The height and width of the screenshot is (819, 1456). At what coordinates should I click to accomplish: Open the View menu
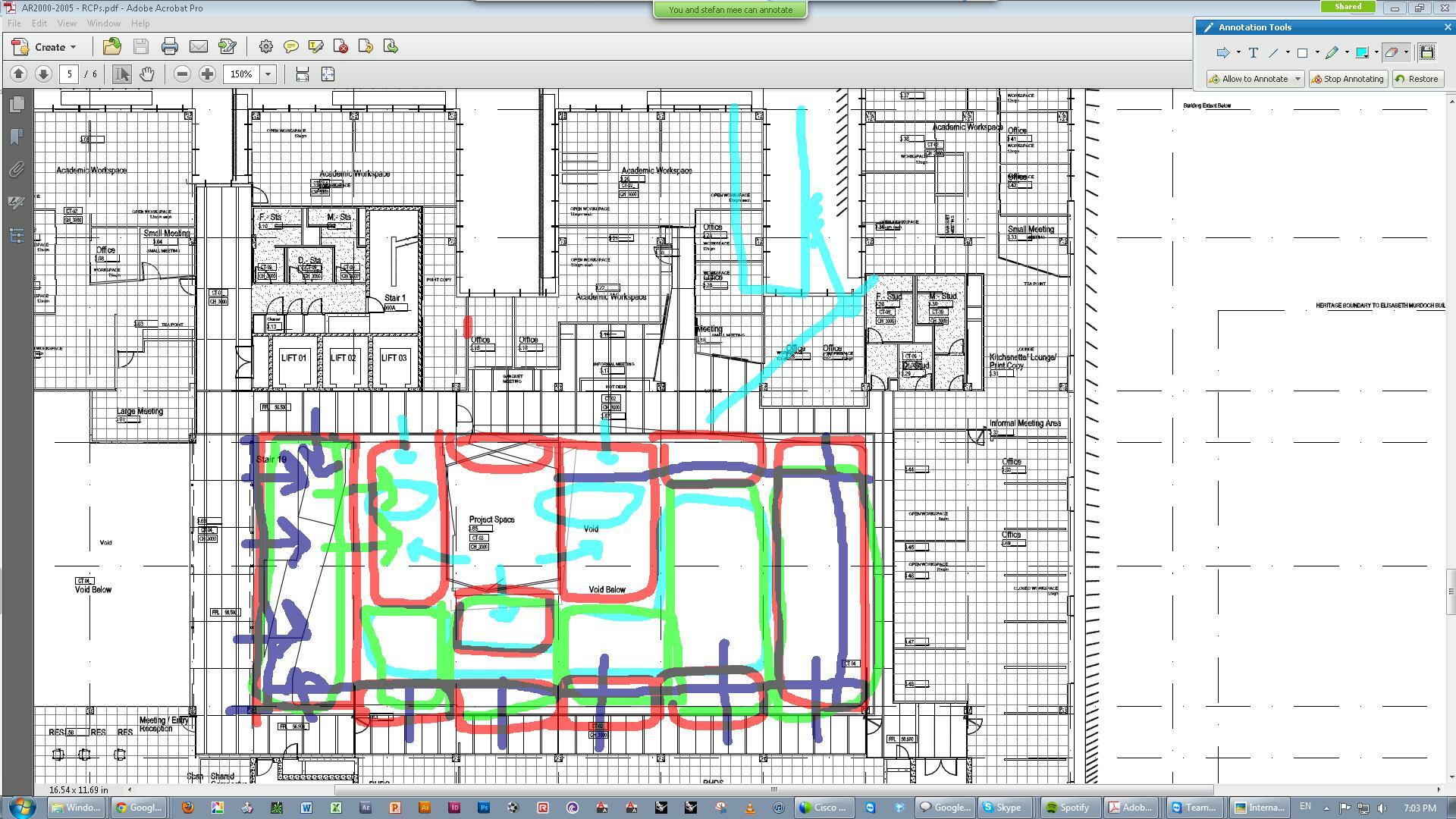coord(67,24)
